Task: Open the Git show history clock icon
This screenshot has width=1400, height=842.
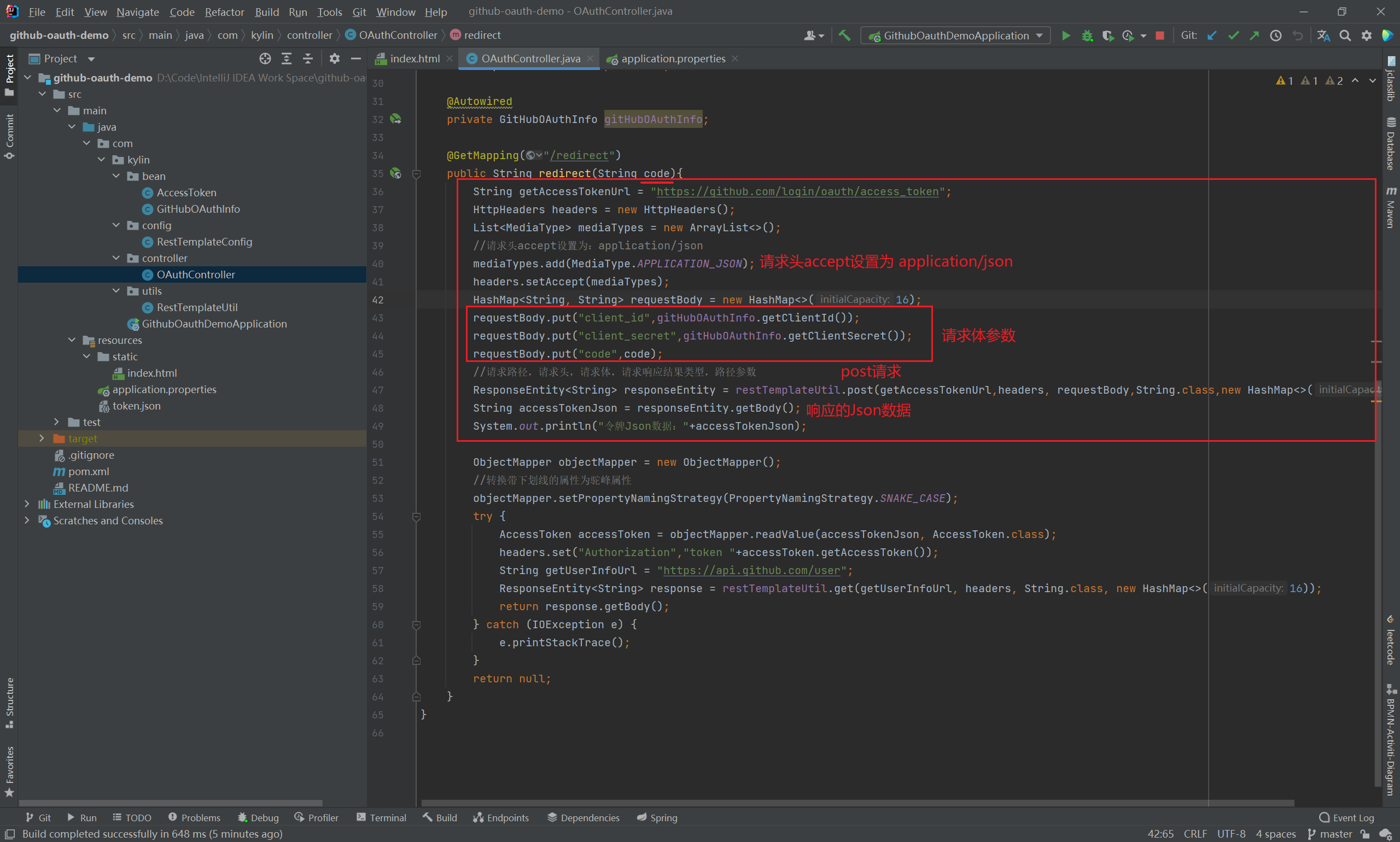Action: 1275,36
